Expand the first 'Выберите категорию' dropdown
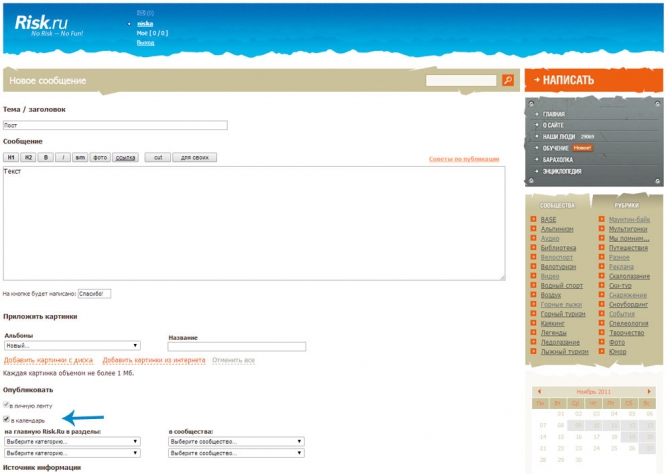This screenshot has height=474, width=670. [71, 440]
